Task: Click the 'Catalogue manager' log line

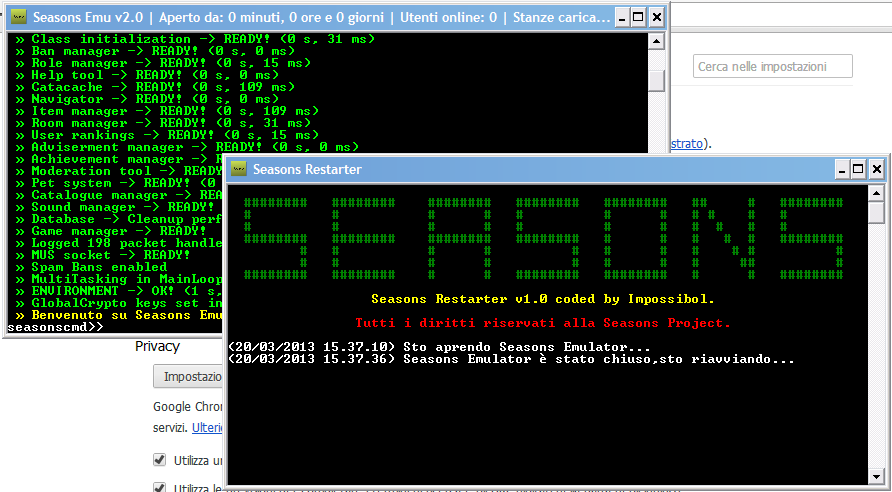Action: click(x=119, y=195)
